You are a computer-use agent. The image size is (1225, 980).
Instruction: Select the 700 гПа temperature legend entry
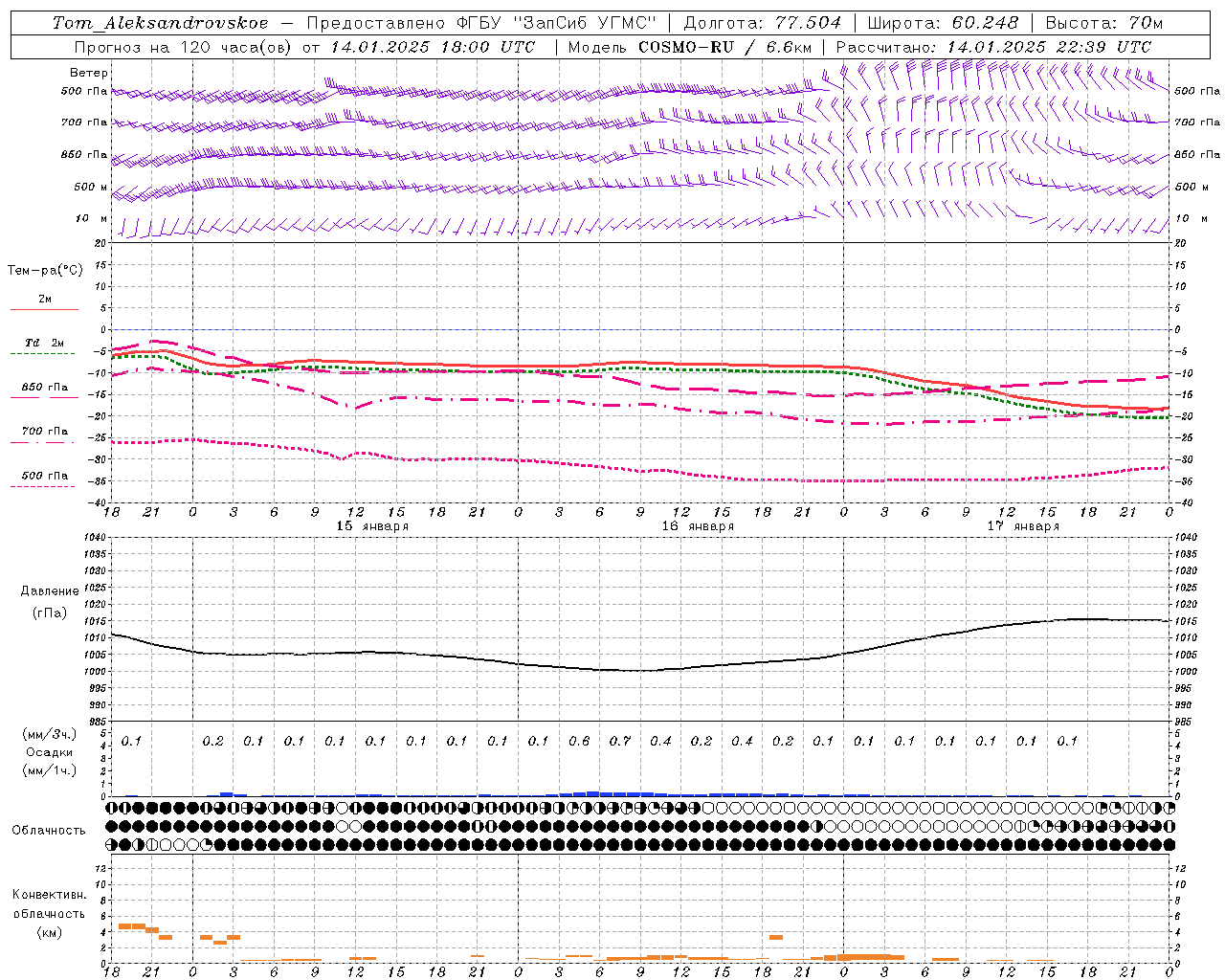(x=45, y=432)
